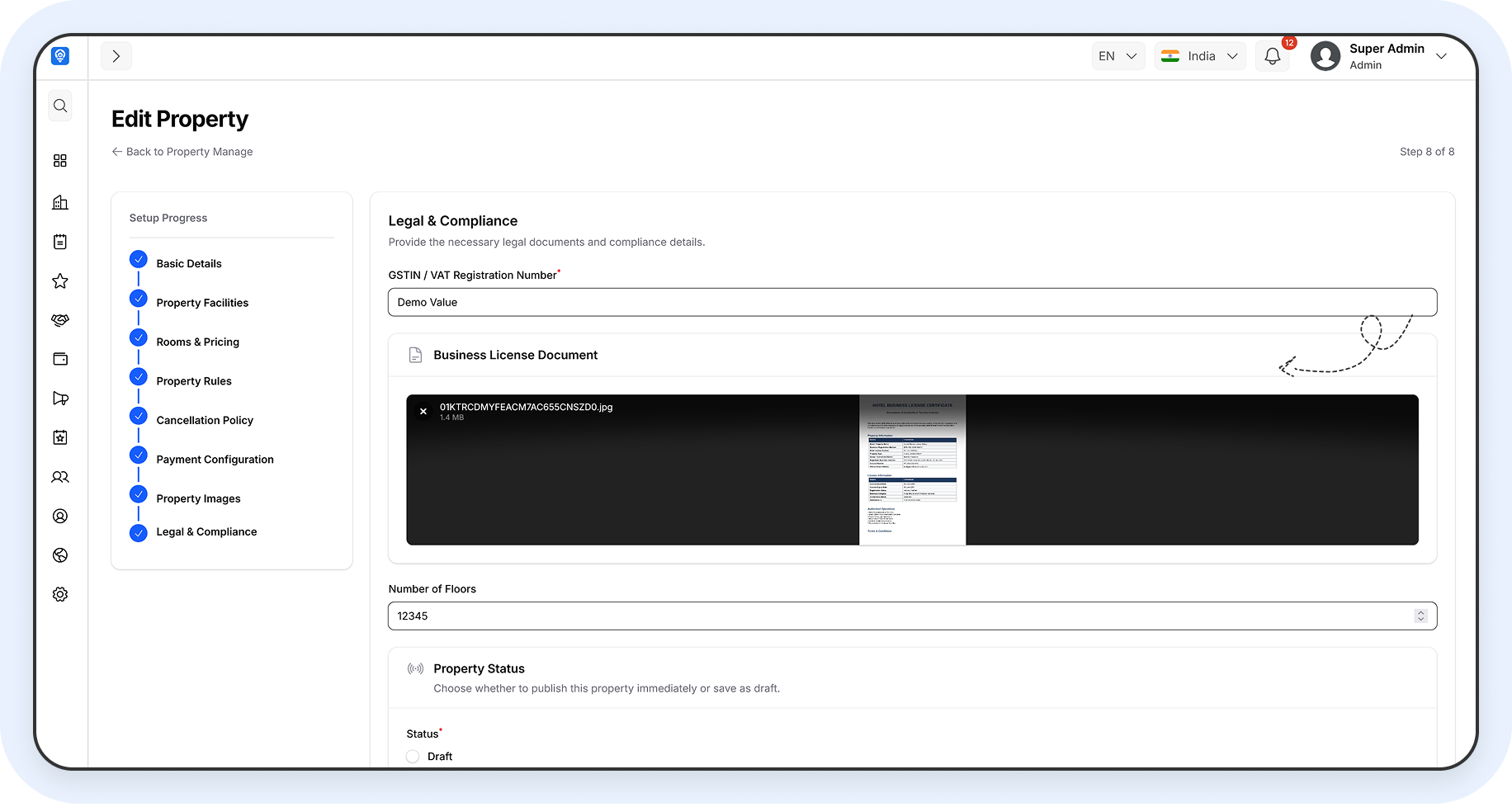Go to the Property Facilities step
Screen dimensions: 1512x807
202,303
